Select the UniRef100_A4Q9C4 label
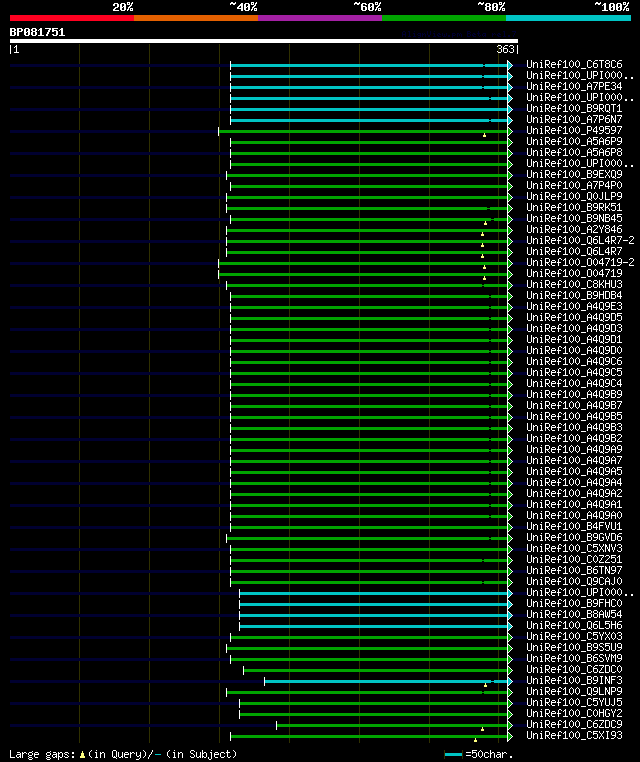The image size is (640, 762). pos(574,383)
